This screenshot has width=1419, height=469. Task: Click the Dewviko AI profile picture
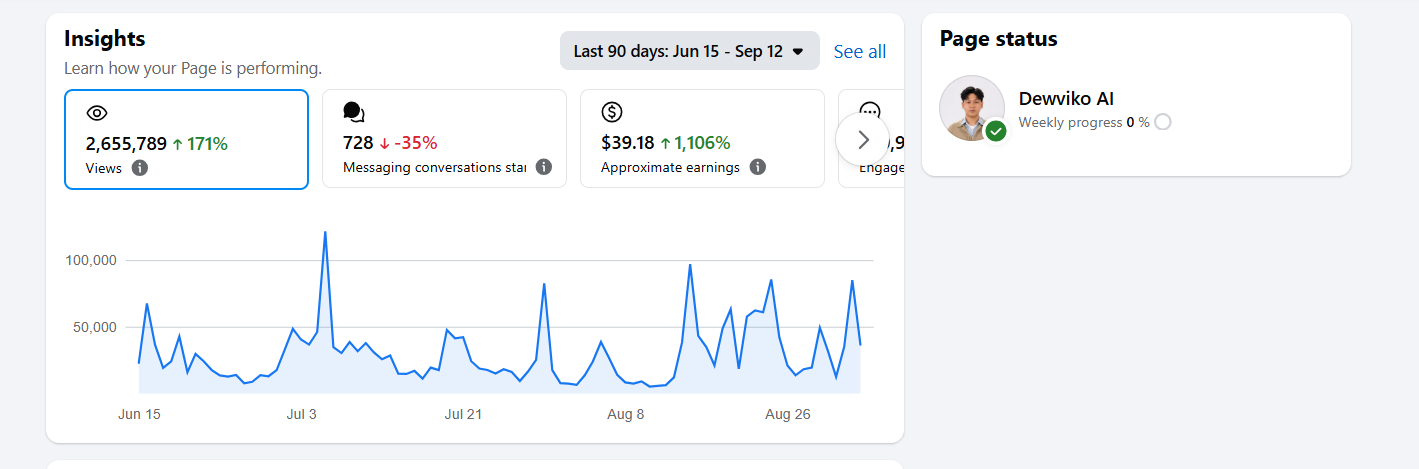tap(972, 108)
